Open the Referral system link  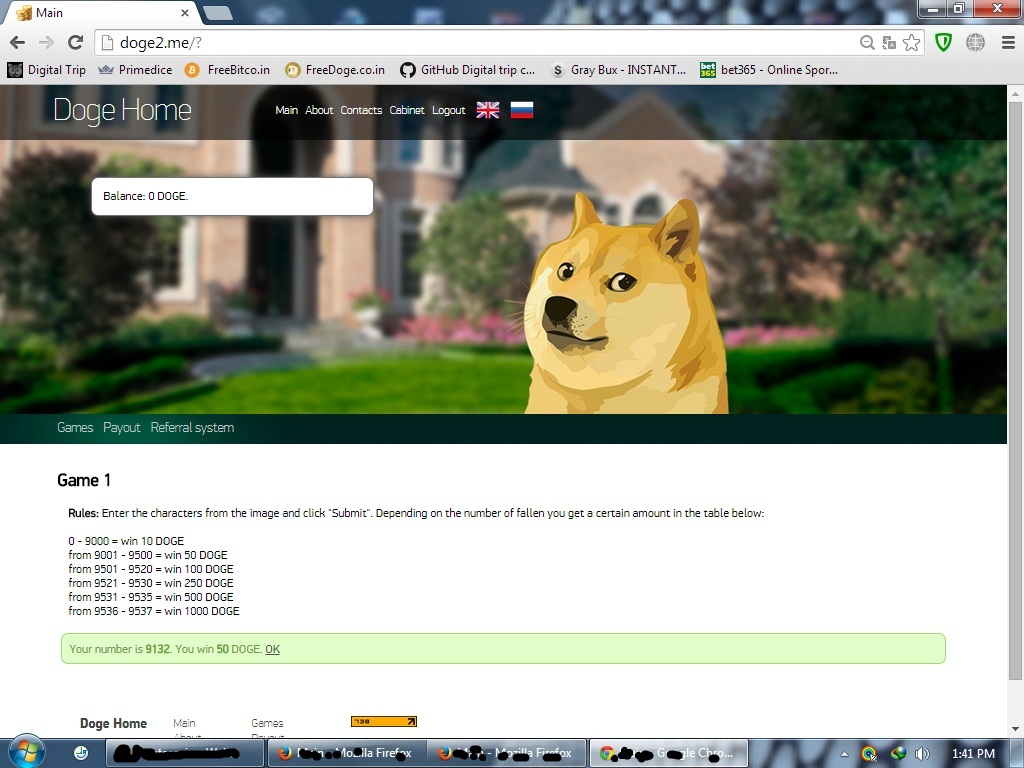pos(192,428)
